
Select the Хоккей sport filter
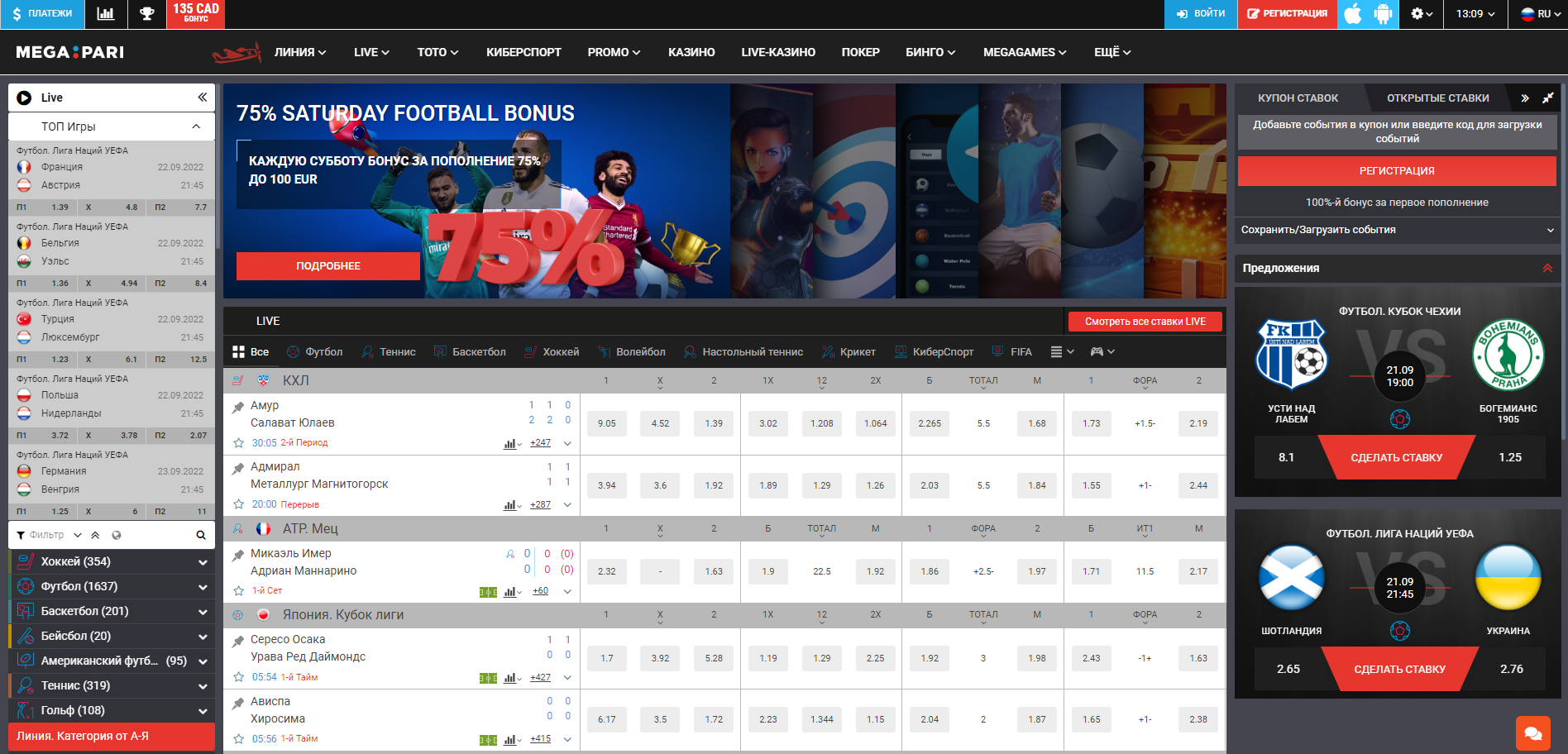[552, 351]
